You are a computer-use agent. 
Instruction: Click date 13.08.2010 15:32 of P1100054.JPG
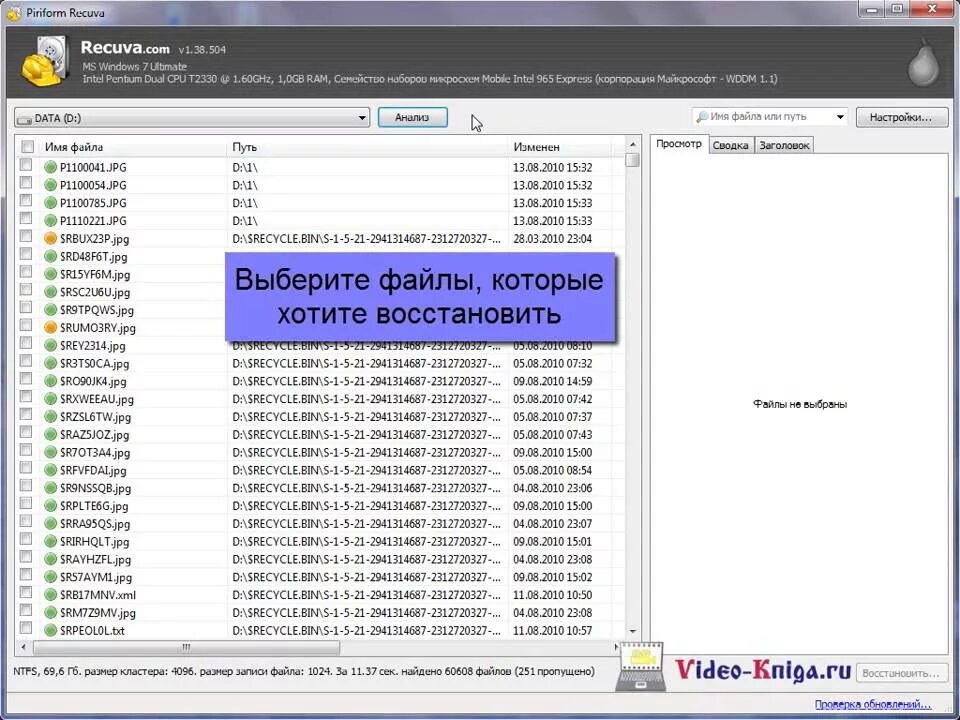(552, 185)
